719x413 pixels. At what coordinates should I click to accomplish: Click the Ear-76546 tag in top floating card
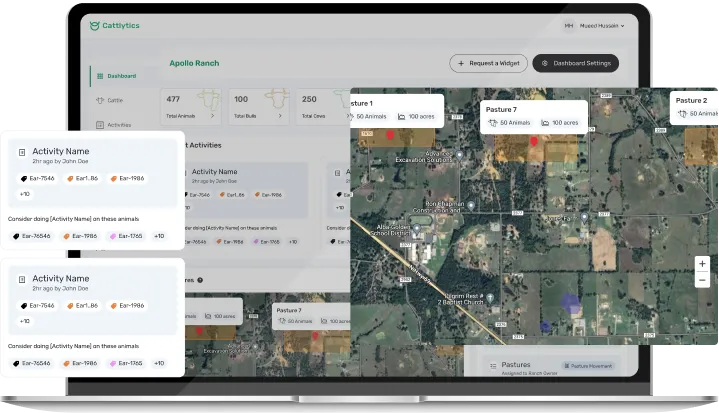coord(32,236)
